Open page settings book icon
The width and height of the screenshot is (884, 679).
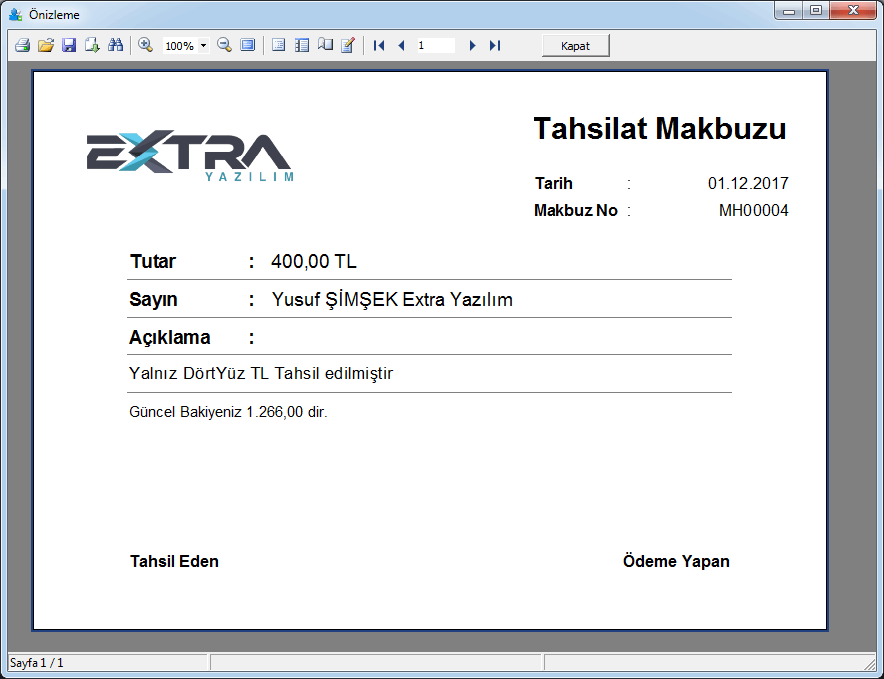point(325,45)
